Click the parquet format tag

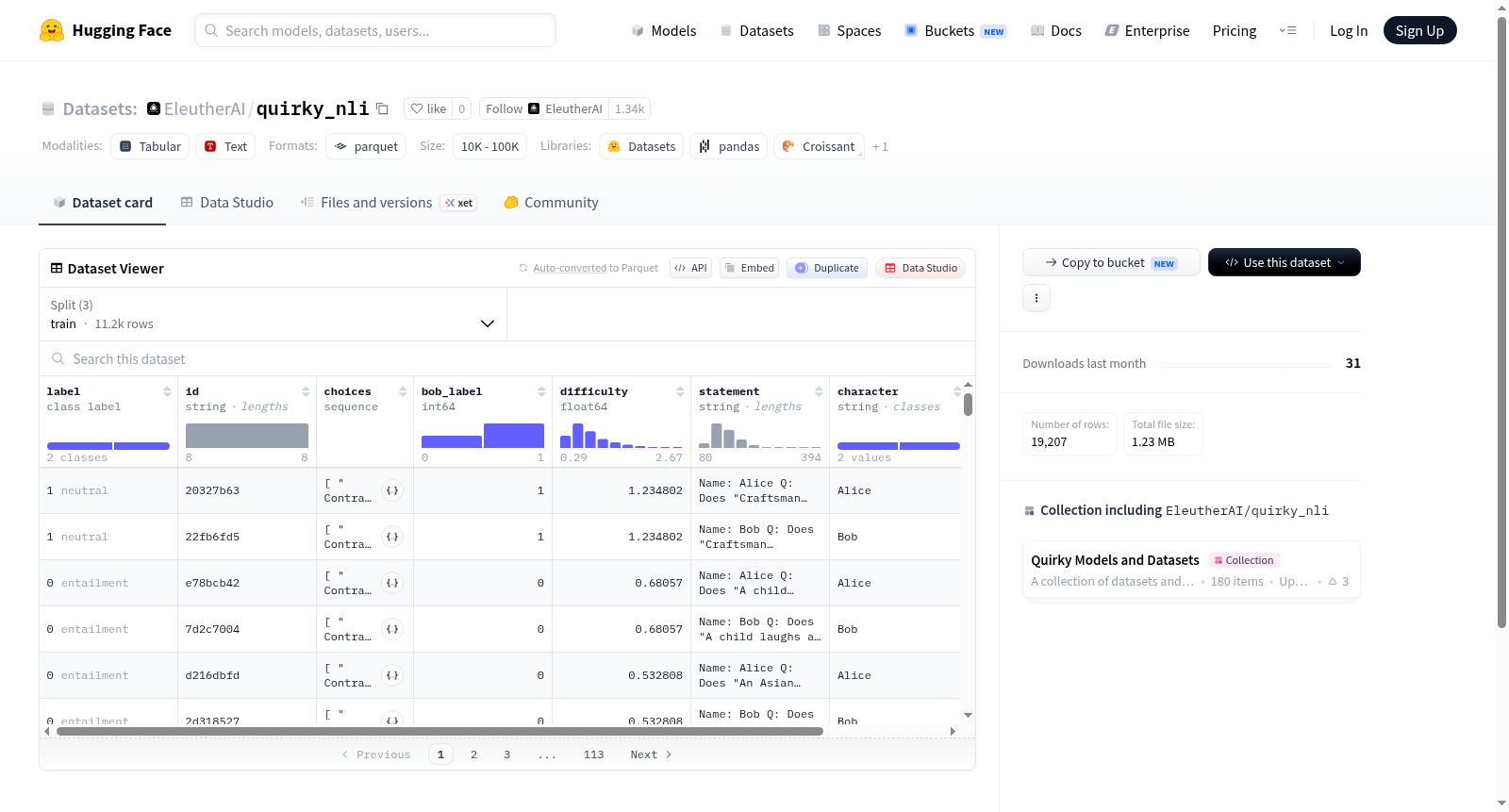366,146
